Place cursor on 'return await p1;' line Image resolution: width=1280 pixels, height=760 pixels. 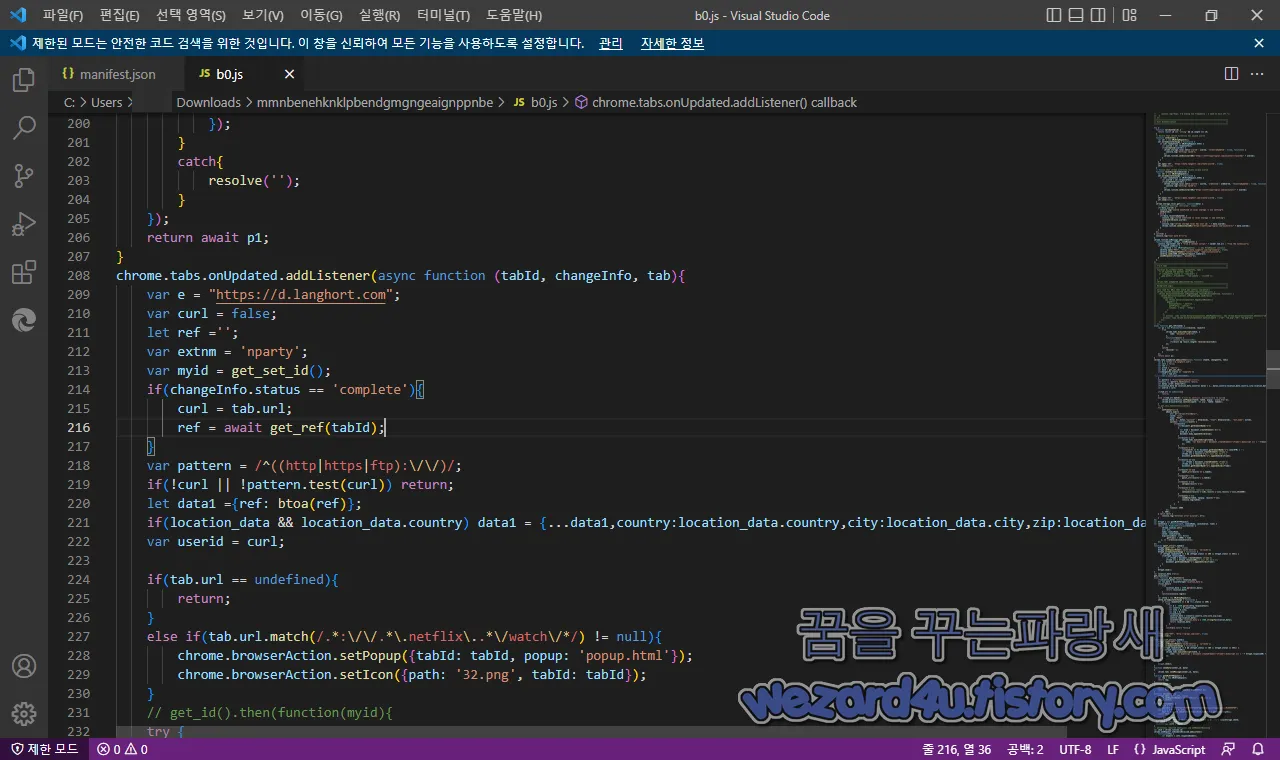(x=208, y=237)
